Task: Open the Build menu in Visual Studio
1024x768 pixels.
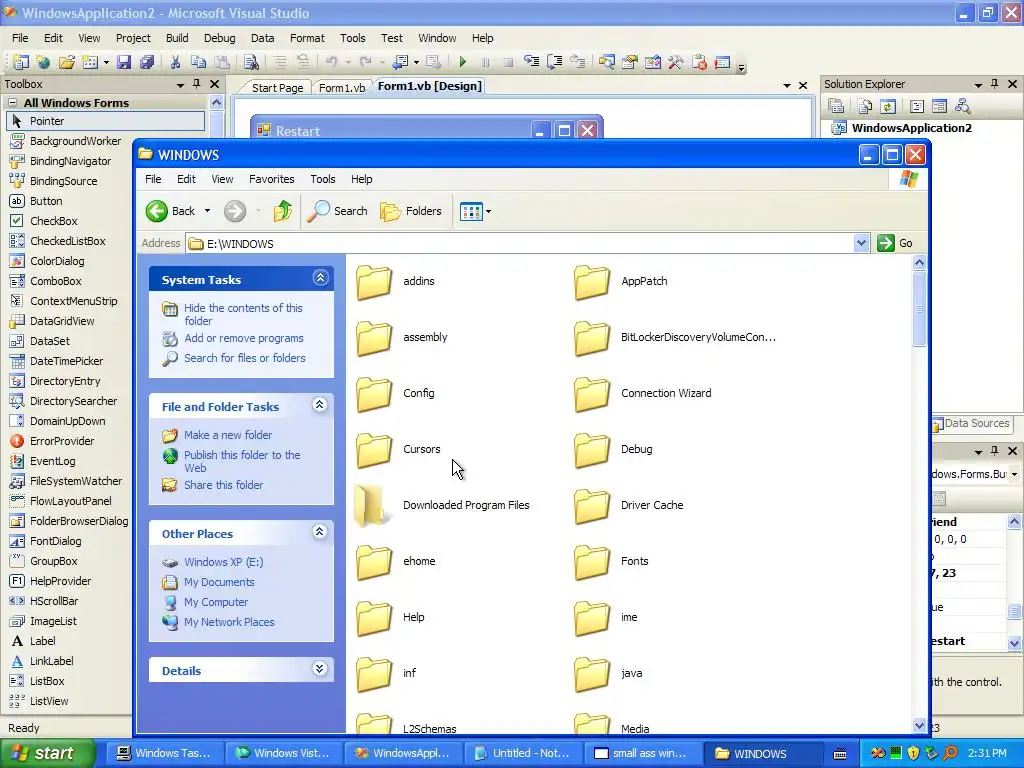Action: 177,38
